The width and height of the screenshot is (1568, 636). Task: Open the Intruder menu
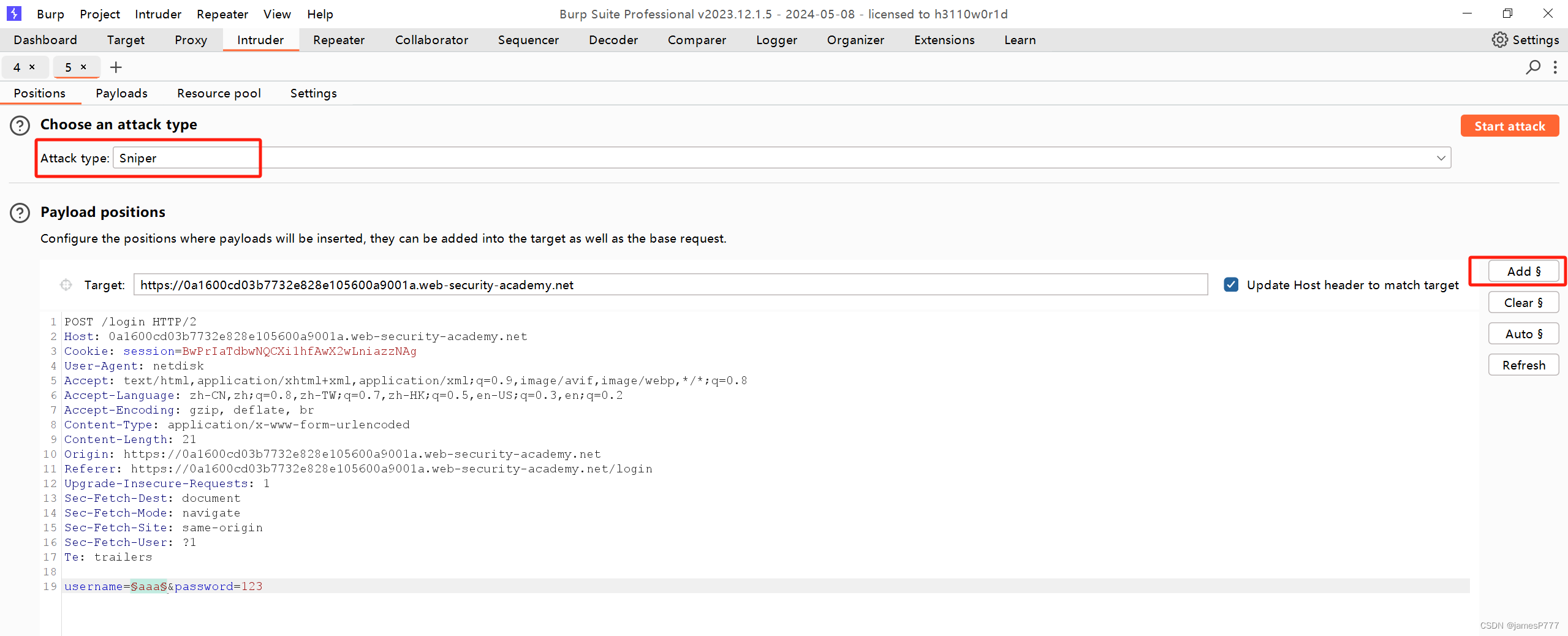(x=157, y=14)
